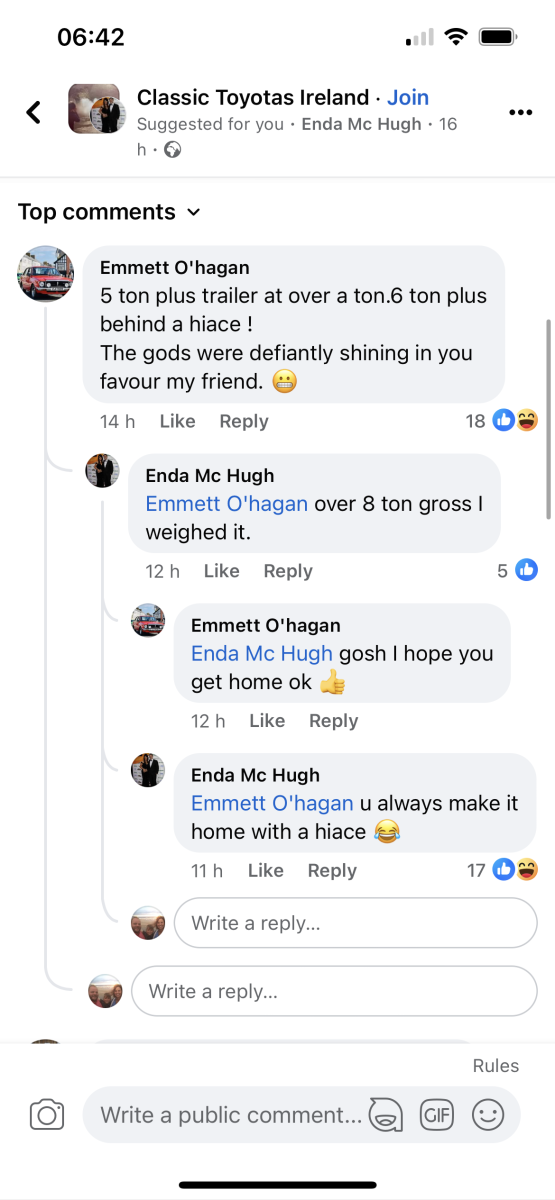Image resolution: width=555 pixels, height=1200 pixels.
Task: Go back using the arrow icon
Action: [x=34, y=111]
